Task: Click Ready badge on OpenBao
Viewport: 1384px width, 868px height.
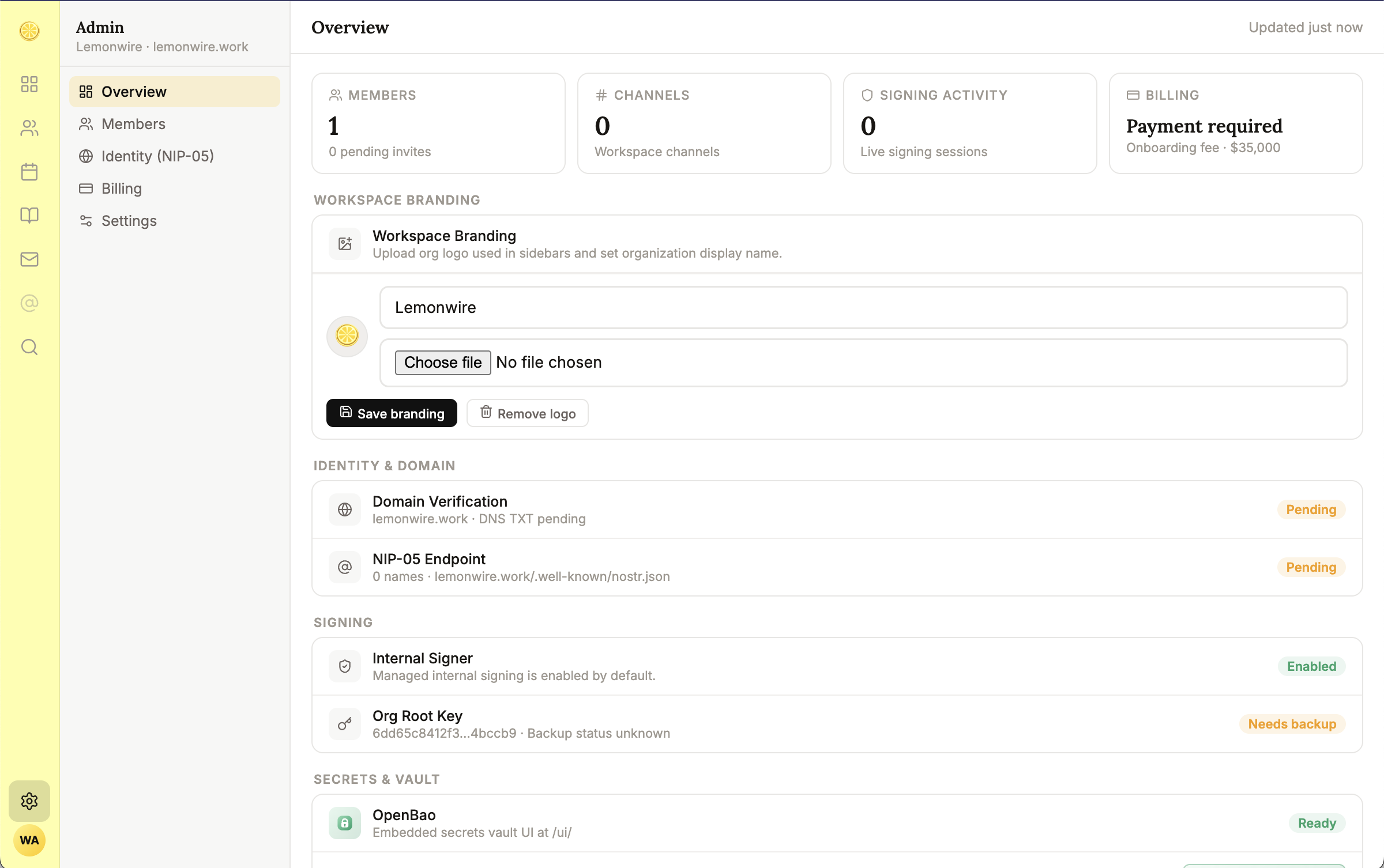Action: (1317, 823)
